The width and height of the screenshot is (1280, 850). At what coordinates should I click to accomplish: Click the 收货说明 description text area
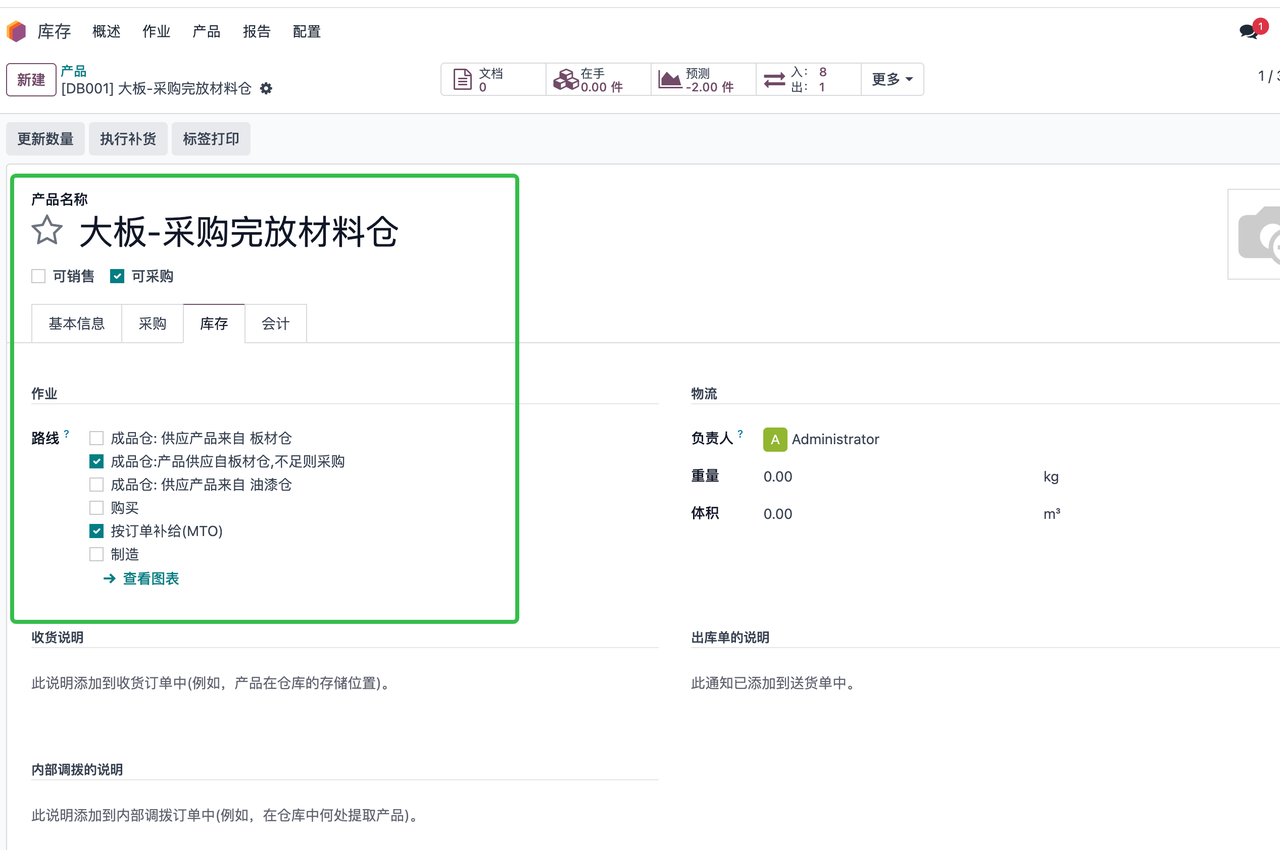point(344,684)
